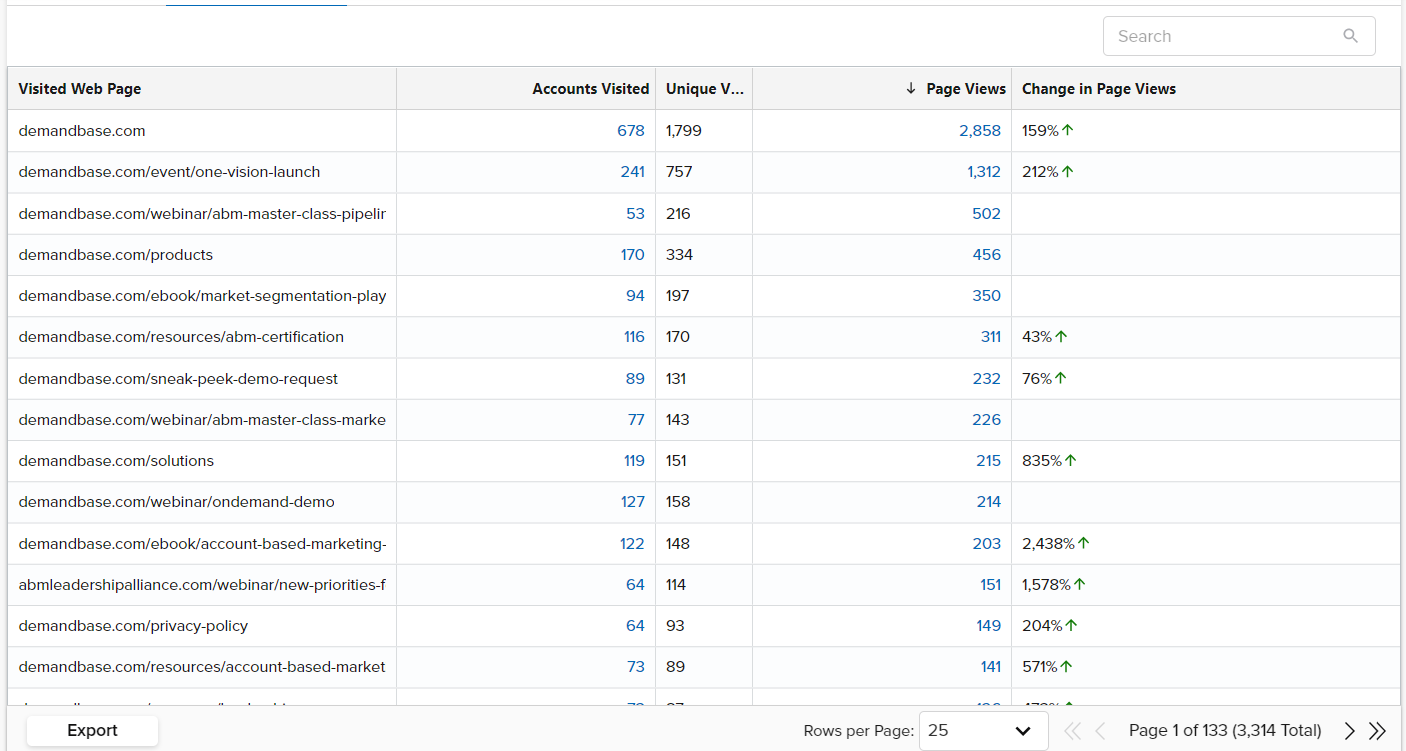Sort by Unique Visitors column header
The width and height of the screenshot is (1406, 751).
[x=704, y=89]
